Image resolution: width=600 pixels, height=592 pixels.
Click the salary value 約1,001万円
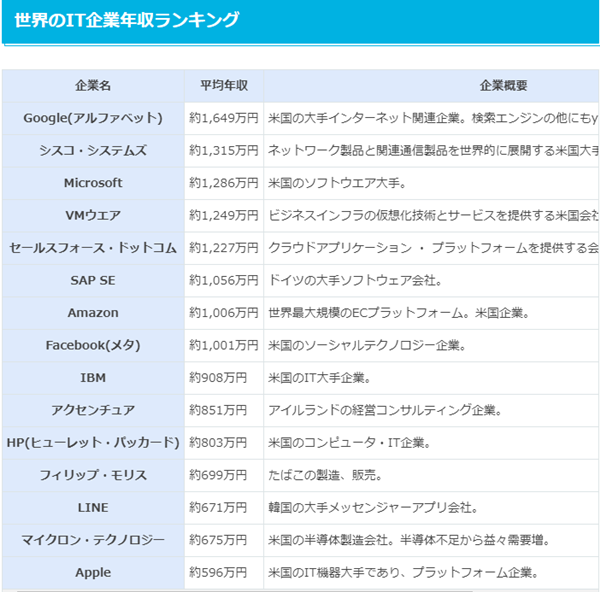pyautogui.click(x=224, y=346)
